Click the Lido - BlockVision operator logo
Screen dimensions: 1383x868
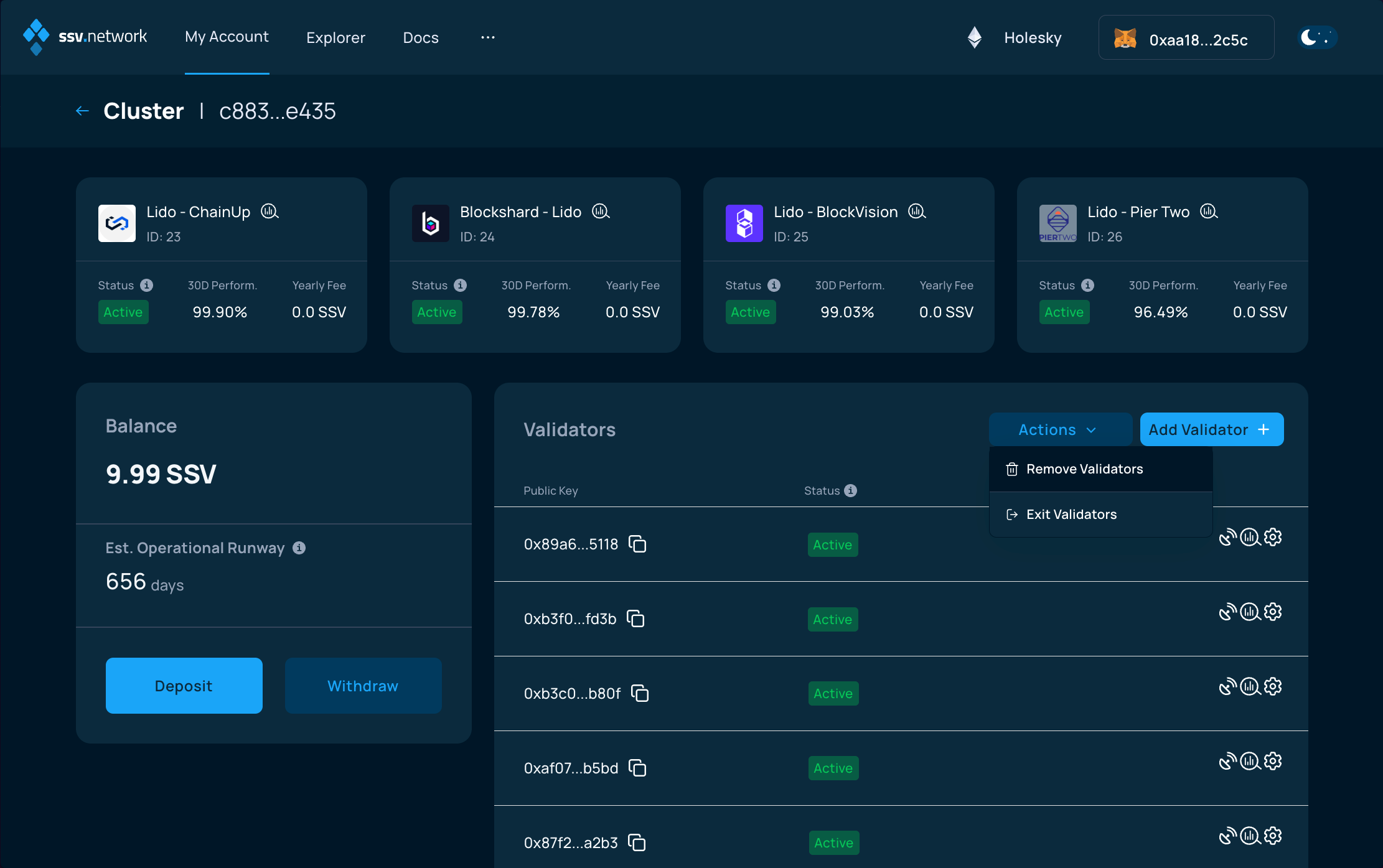744,223
